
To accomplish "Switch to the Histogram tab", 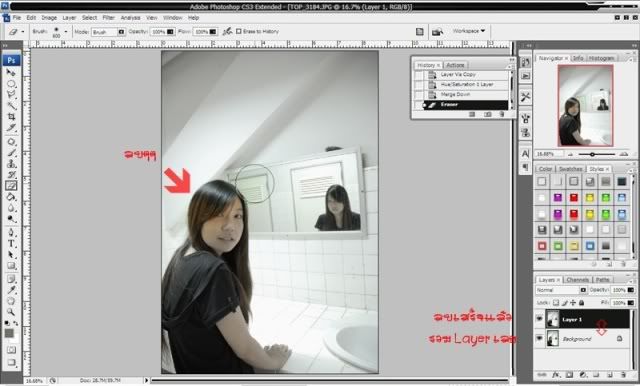I will (601, 58).
